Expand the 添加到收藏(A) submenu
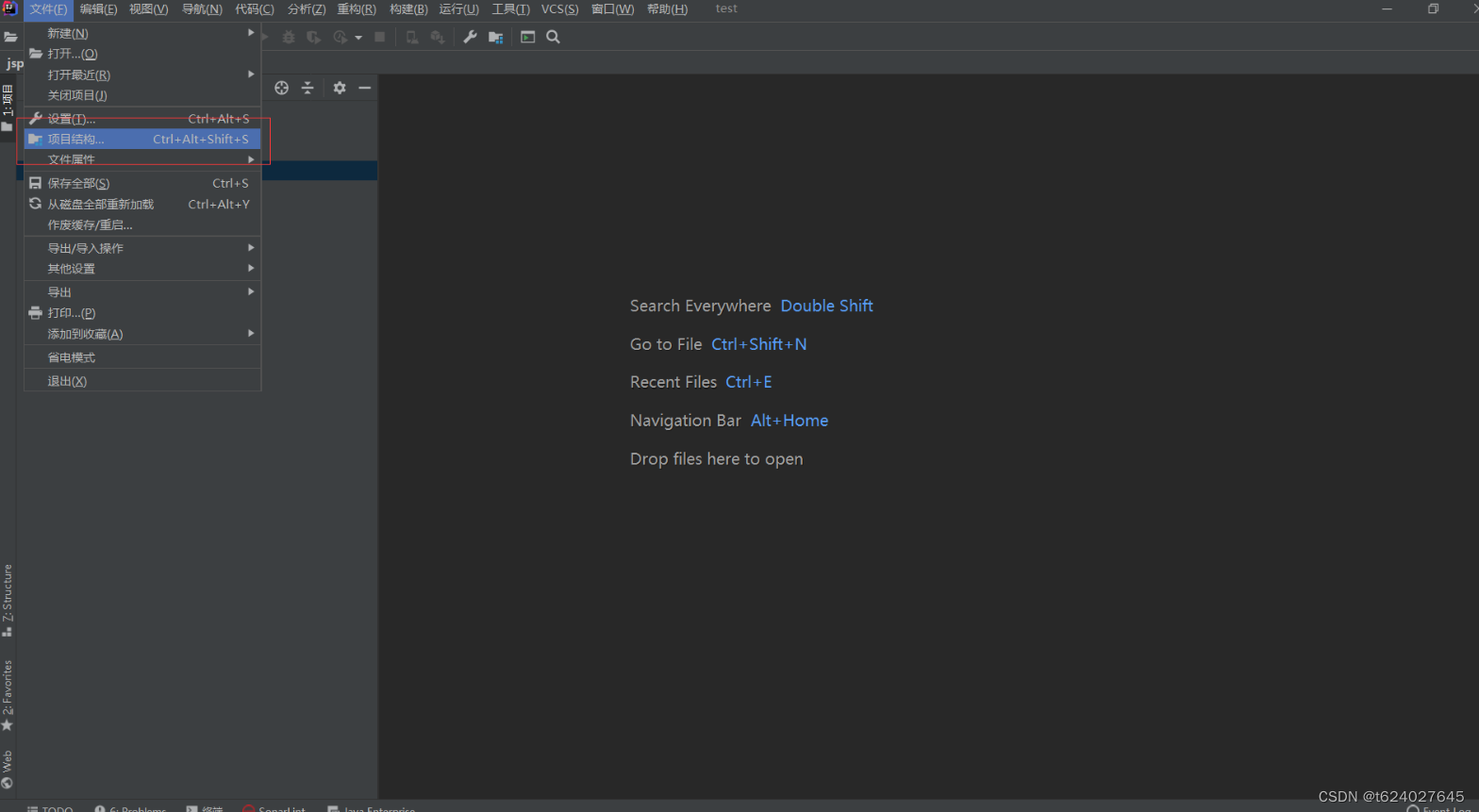Image resolution: width=1479 pixels, height=812 pixels. [x=142, y=334]
